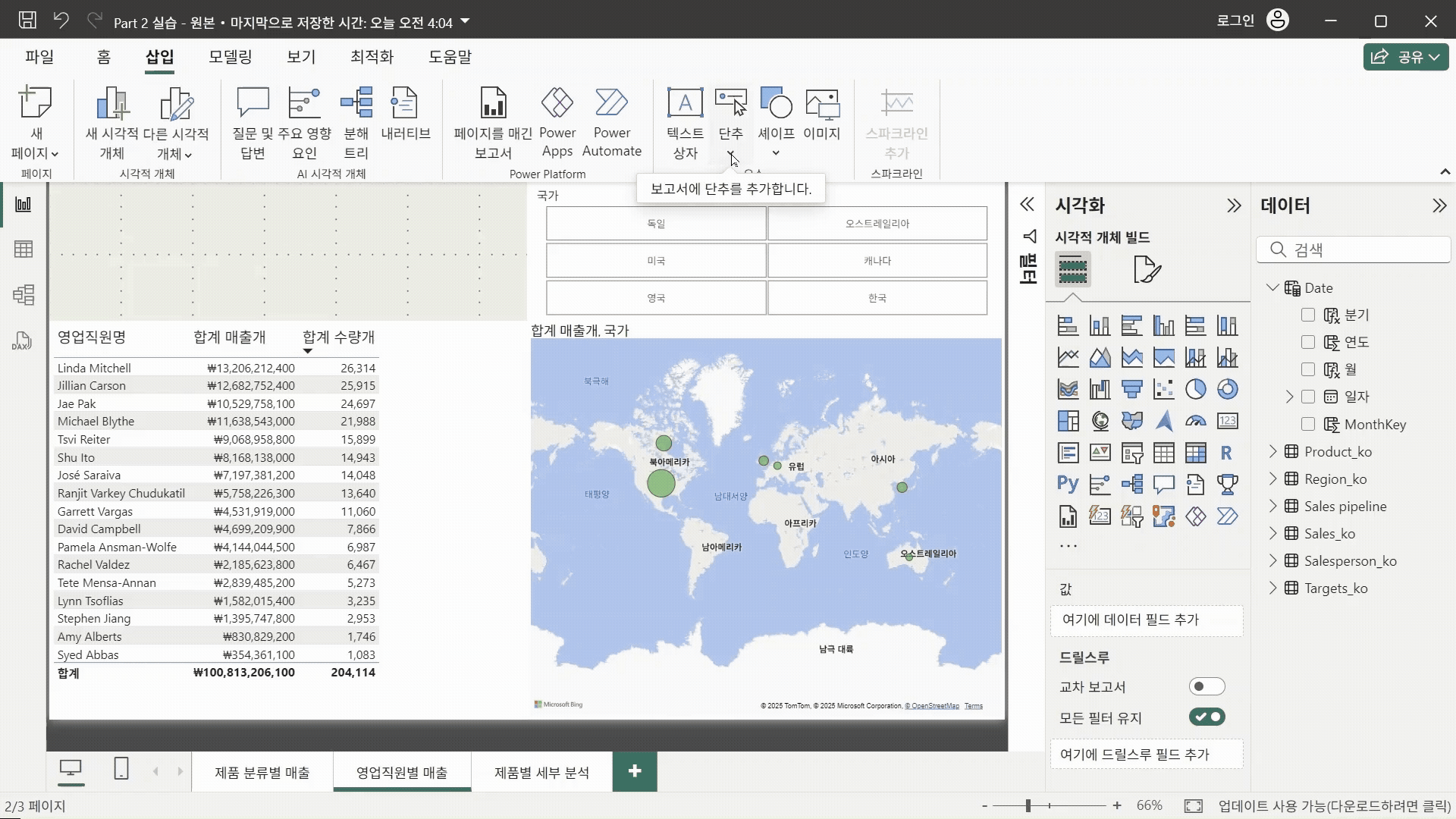Click the 공유 share button
1456x819 pixels.
click(1405, 57)
